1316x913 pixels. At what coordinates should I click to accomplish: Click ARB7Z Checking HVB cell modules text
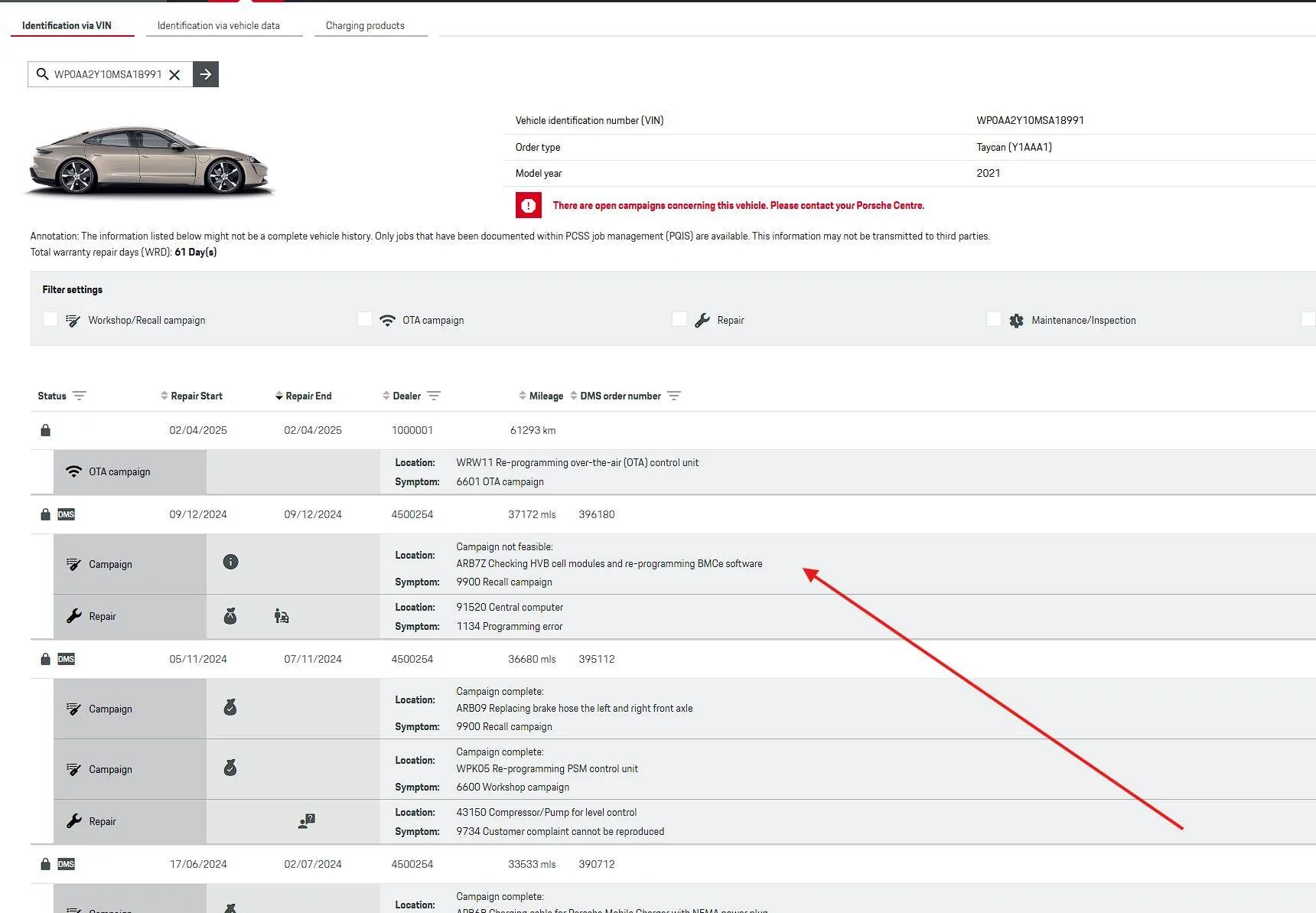coord(609,563)
